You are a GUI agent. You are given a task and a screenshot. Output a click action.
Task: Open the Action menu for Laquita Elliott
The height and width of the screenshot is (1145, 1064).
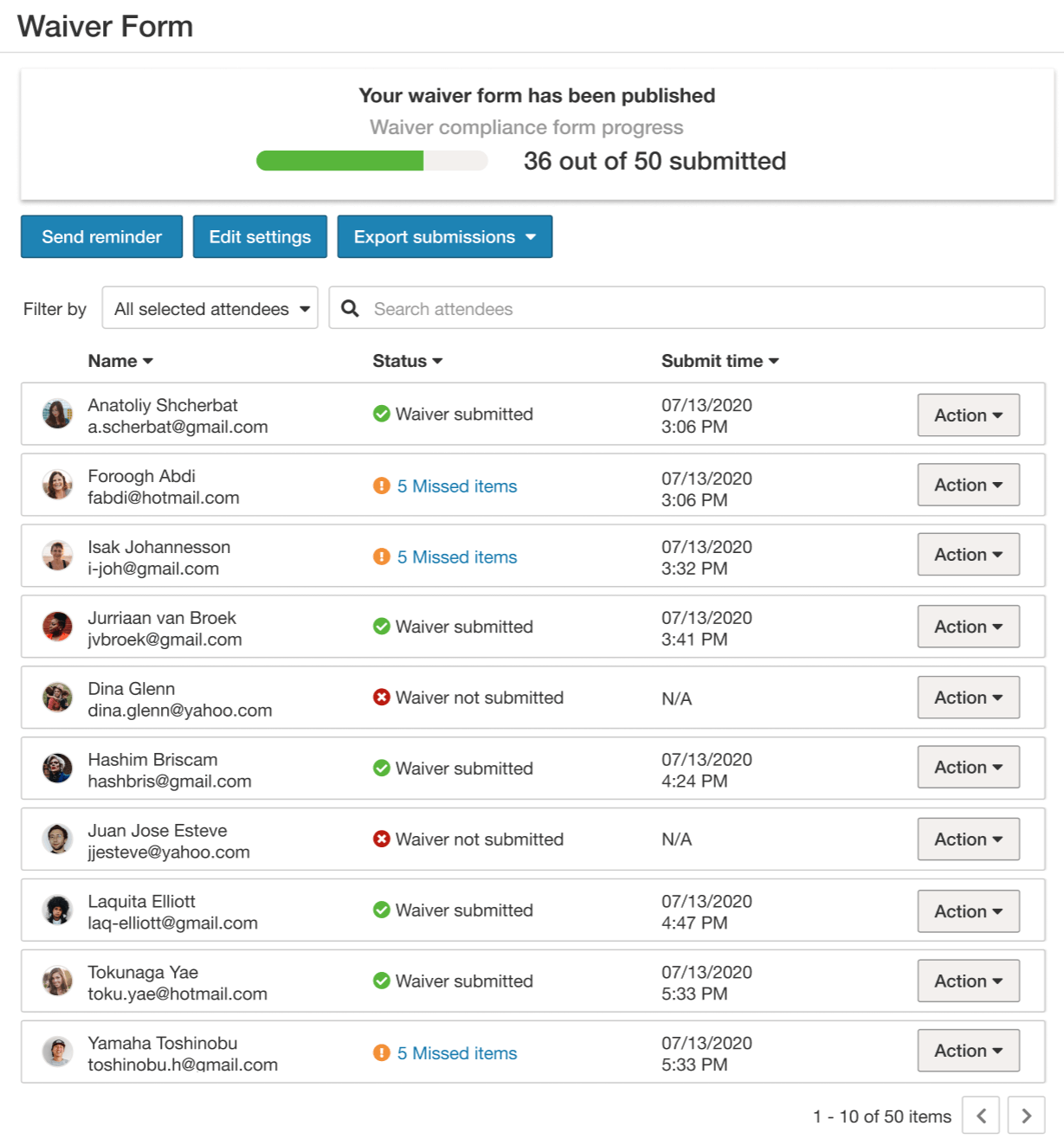click(x=968, y=910)
